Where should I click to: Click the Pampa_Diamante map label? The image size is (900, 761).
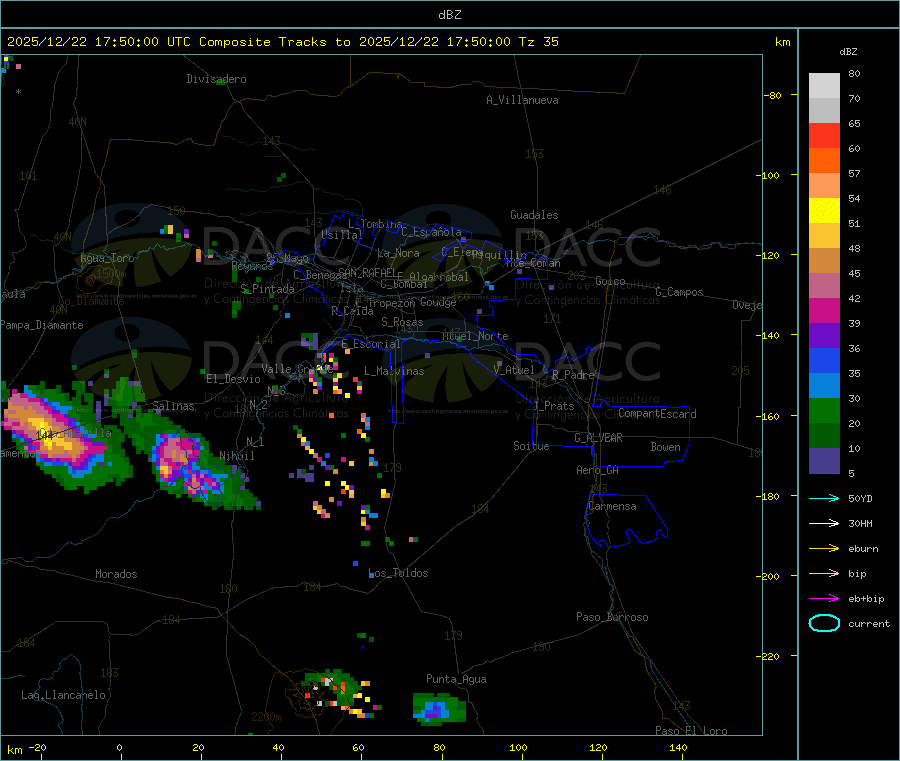tap(41, 325)
